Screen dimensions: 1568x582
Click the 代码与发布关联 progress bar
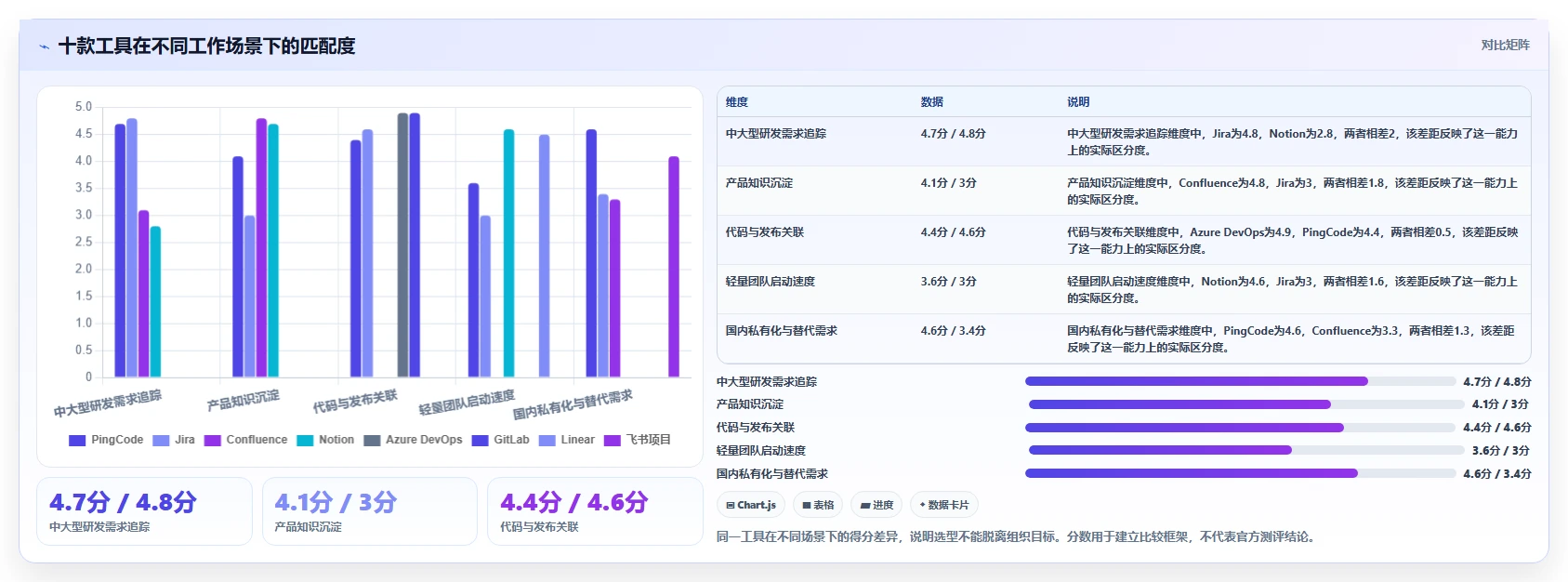[1240, 428]
